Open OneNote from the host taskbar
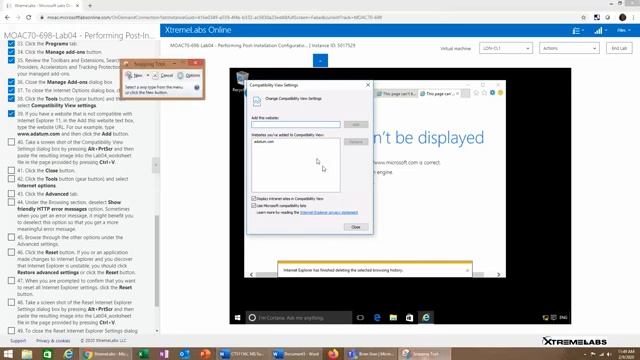This screenshot has width=640, height=360. pos(164,354)
